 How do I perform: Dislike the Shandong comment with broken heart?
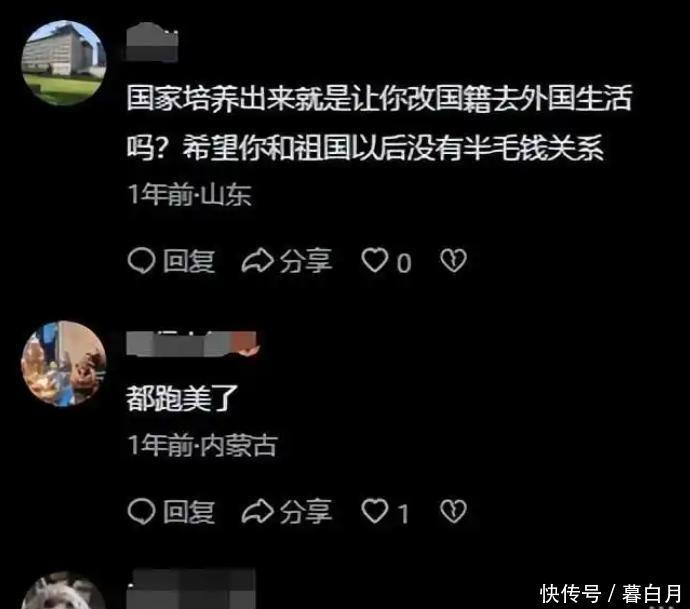click(x=453, y=260)
